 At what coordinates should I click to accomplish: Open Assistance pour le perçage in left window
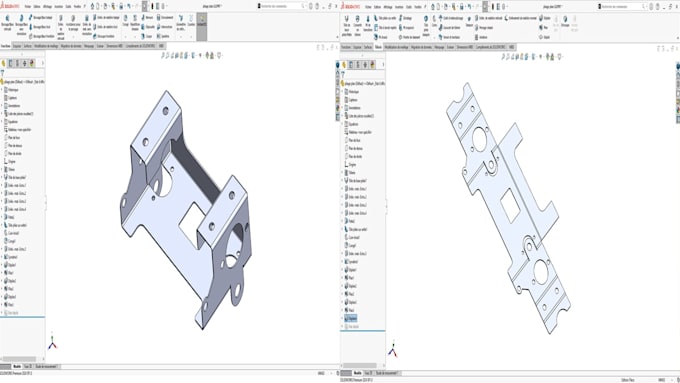pos(73,23)
